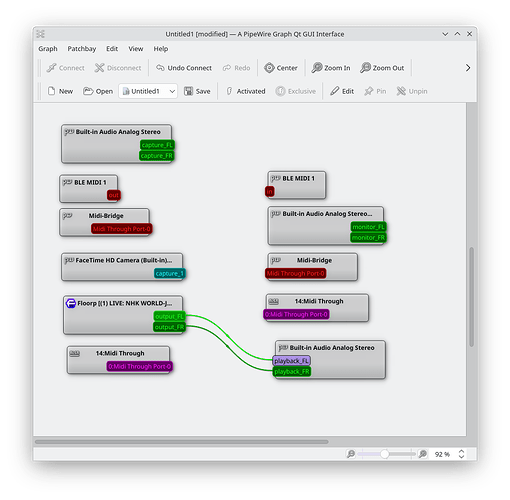
Task: Toggle the Activated patchbay option
Action: point(246,91)
